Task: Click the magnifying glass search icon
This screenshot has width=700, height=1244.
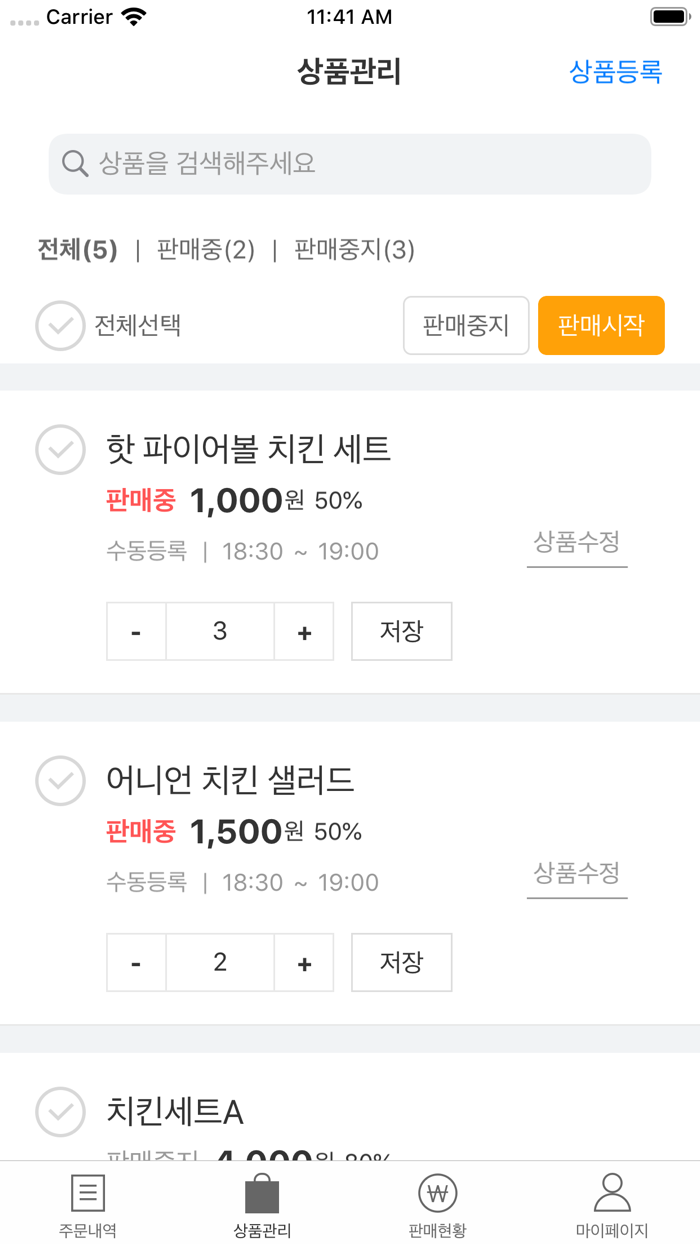Action: click(75, 163)
